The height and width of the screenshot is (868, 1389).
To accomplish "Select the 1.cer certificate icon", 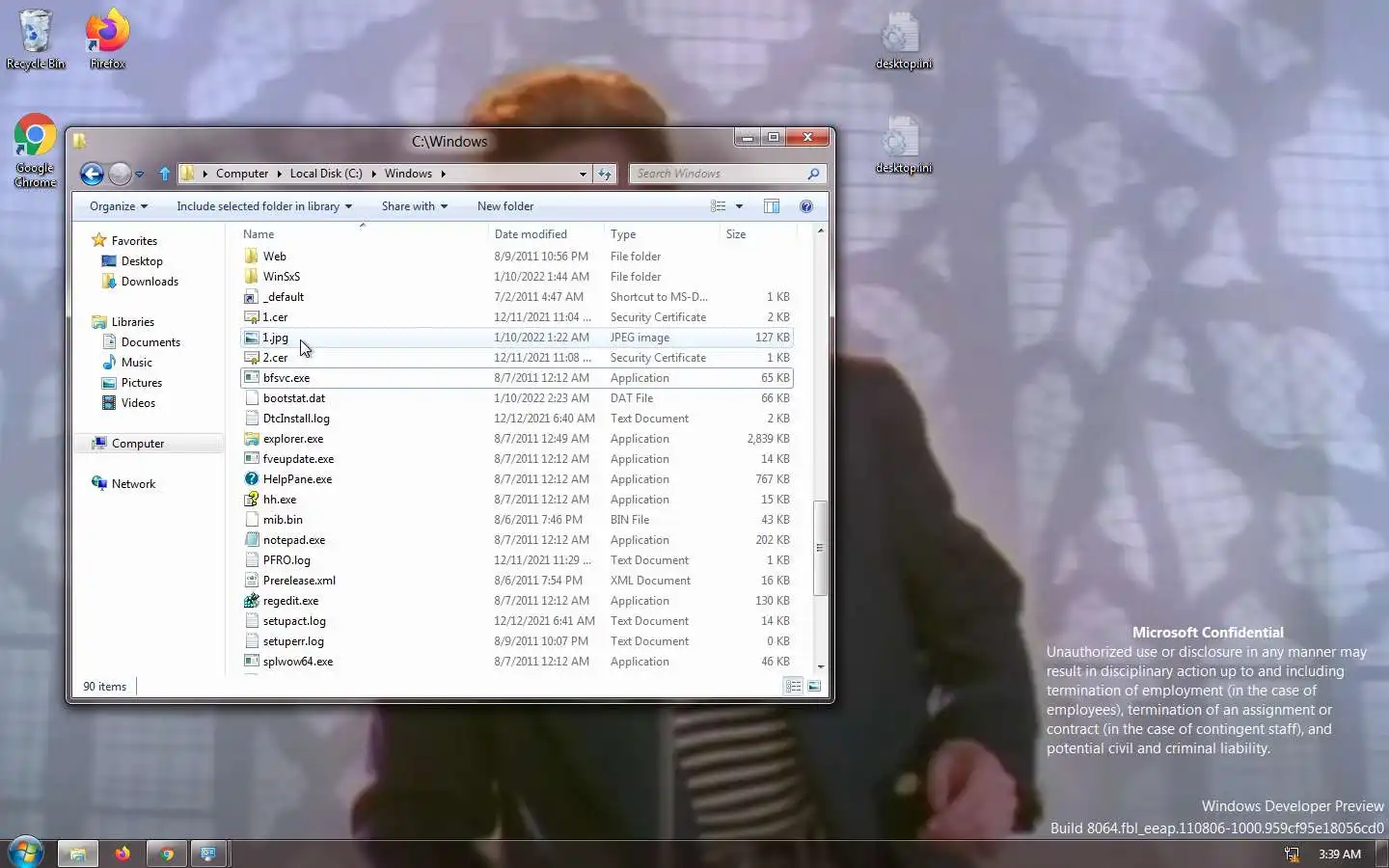I will click(252, 317).
